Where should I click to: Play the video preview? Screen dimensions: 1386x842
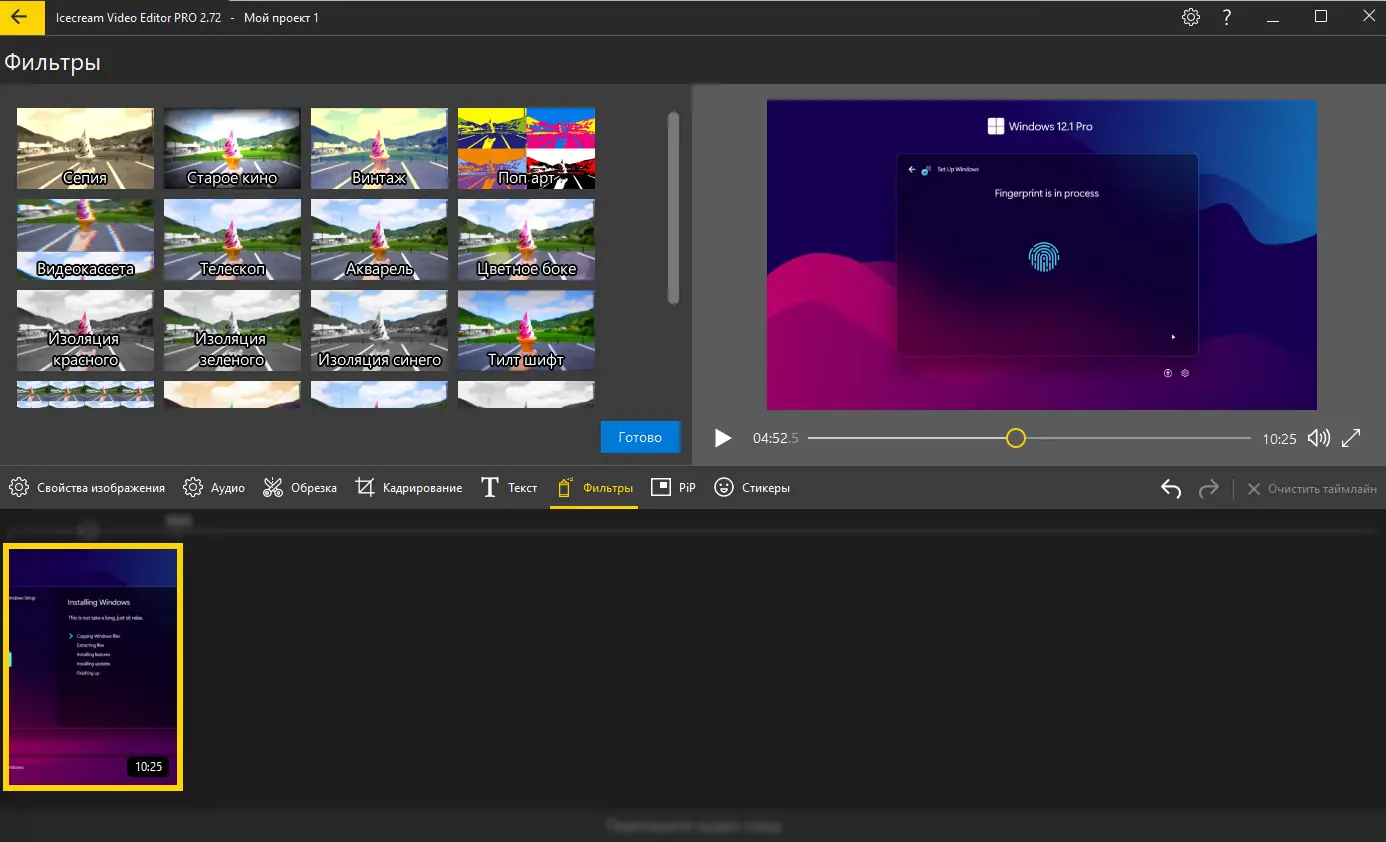(x=723, y=438)
